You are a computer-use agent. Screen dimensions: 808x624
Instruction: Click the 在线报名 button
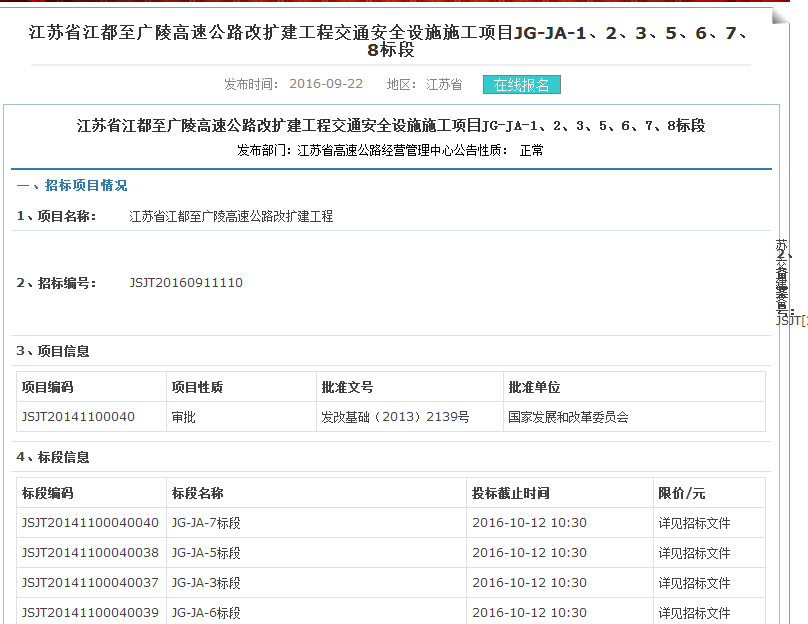click(x=521, y=85)
